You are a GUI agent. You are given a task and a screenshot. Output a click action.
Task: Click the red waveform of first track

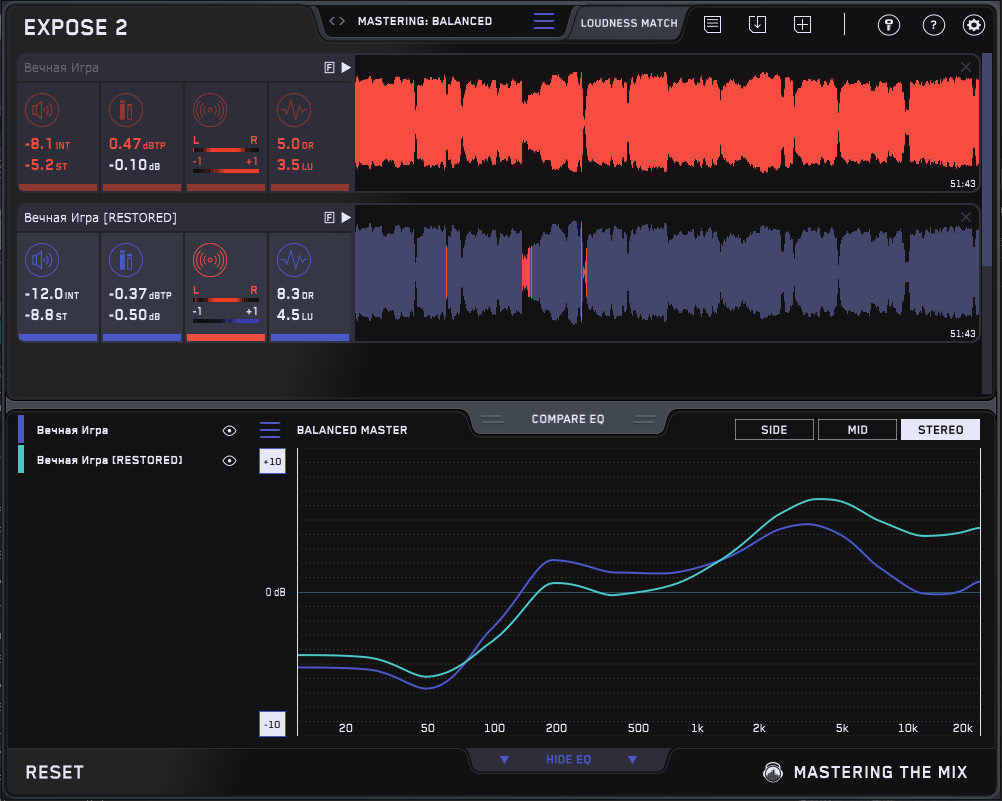click(667, 123)
